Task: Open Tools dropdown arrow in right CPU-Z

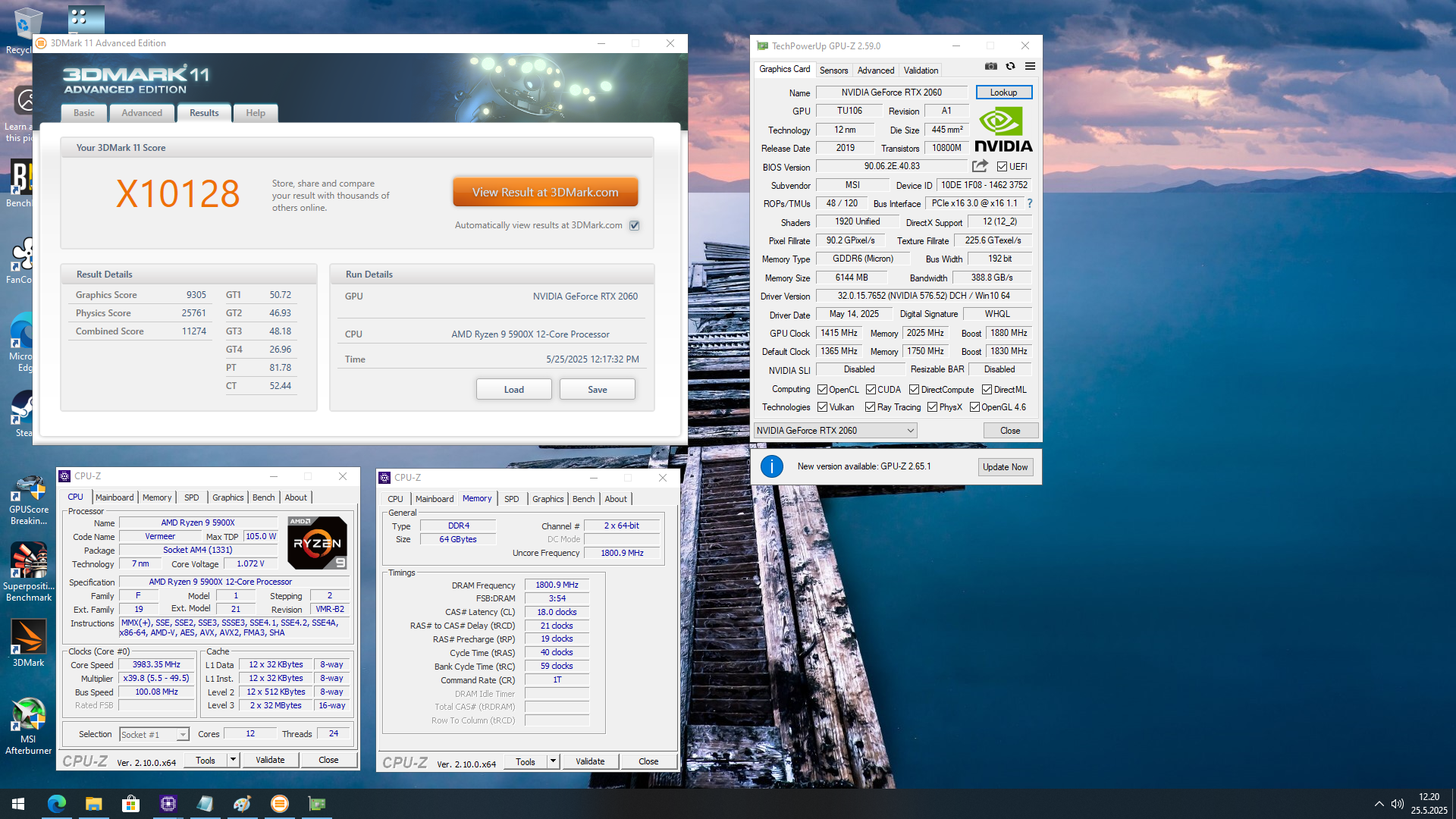Action: [553, 761]
